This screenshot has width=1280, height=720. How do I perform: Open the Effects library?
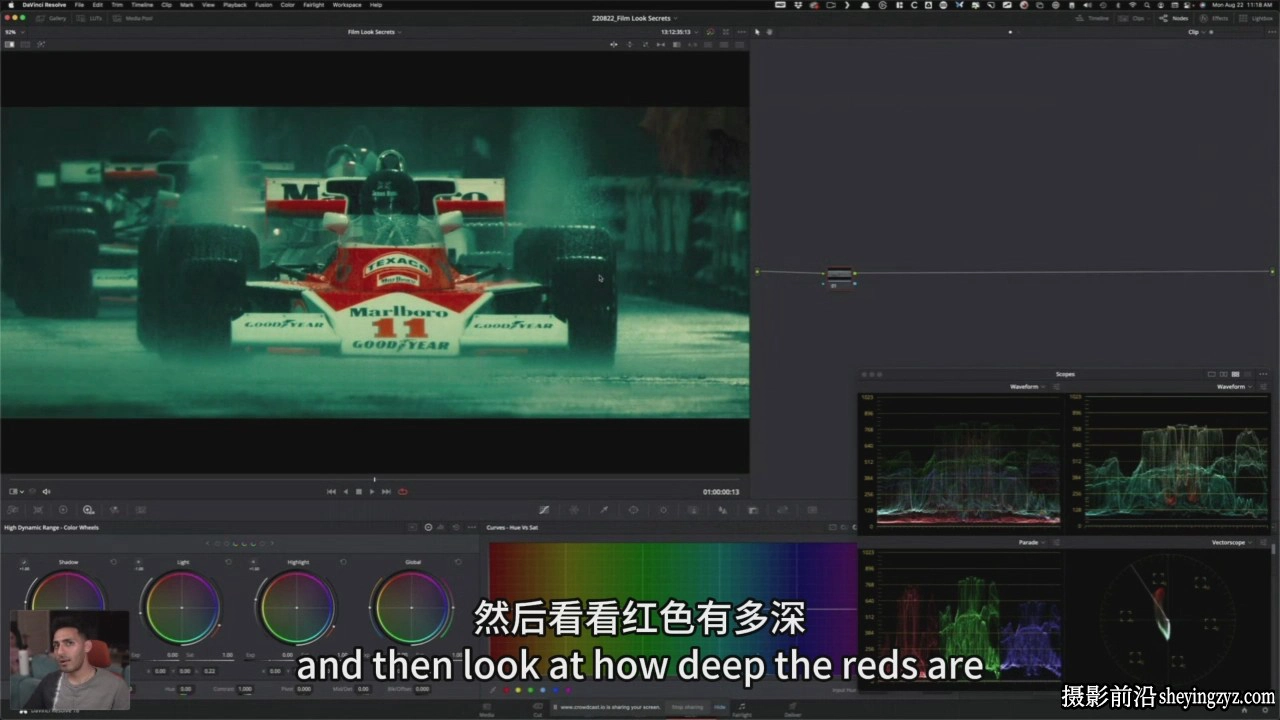click(1214, 18)
